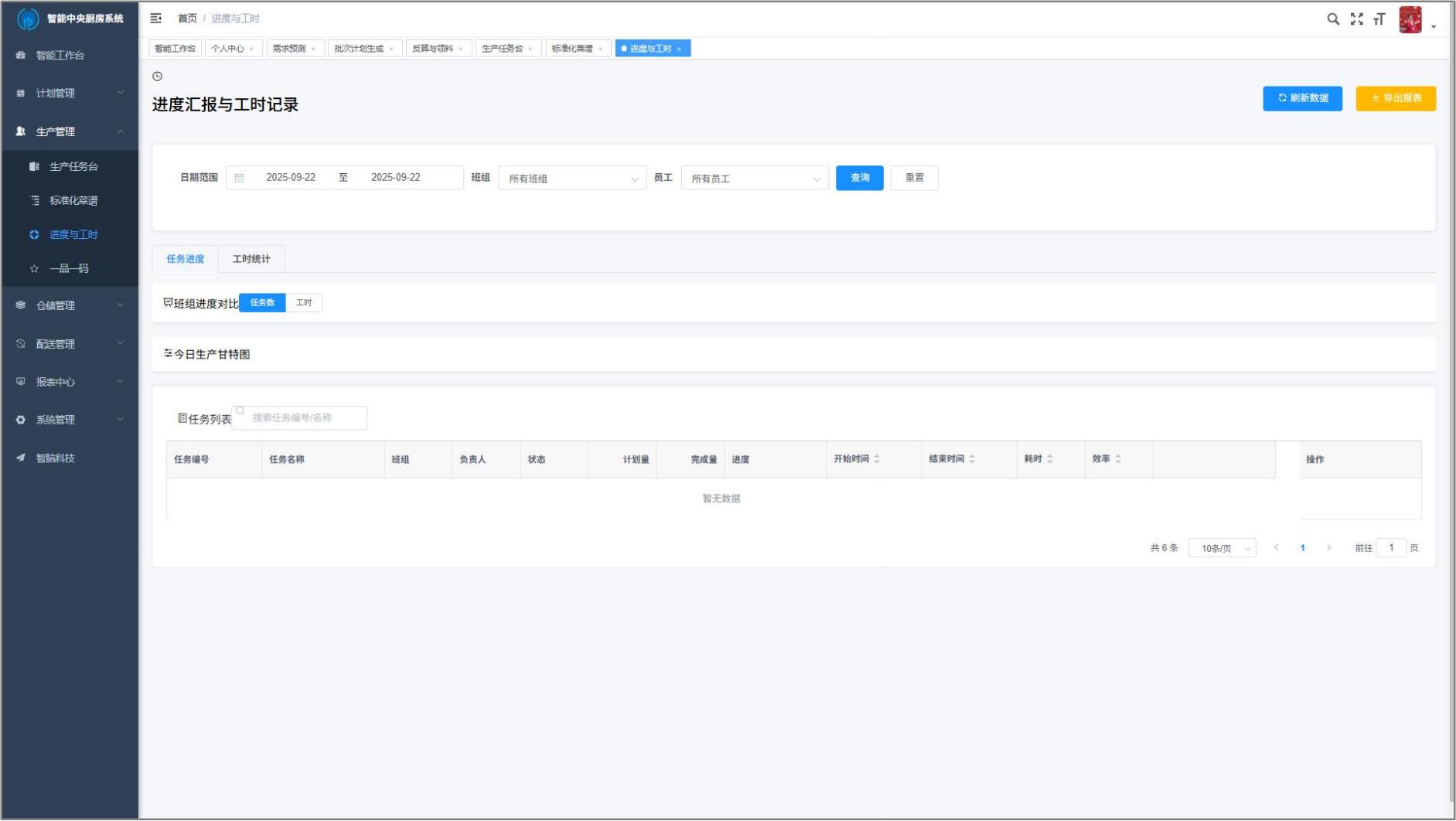Click the 导出报表 button

(x=1395, y=98)
